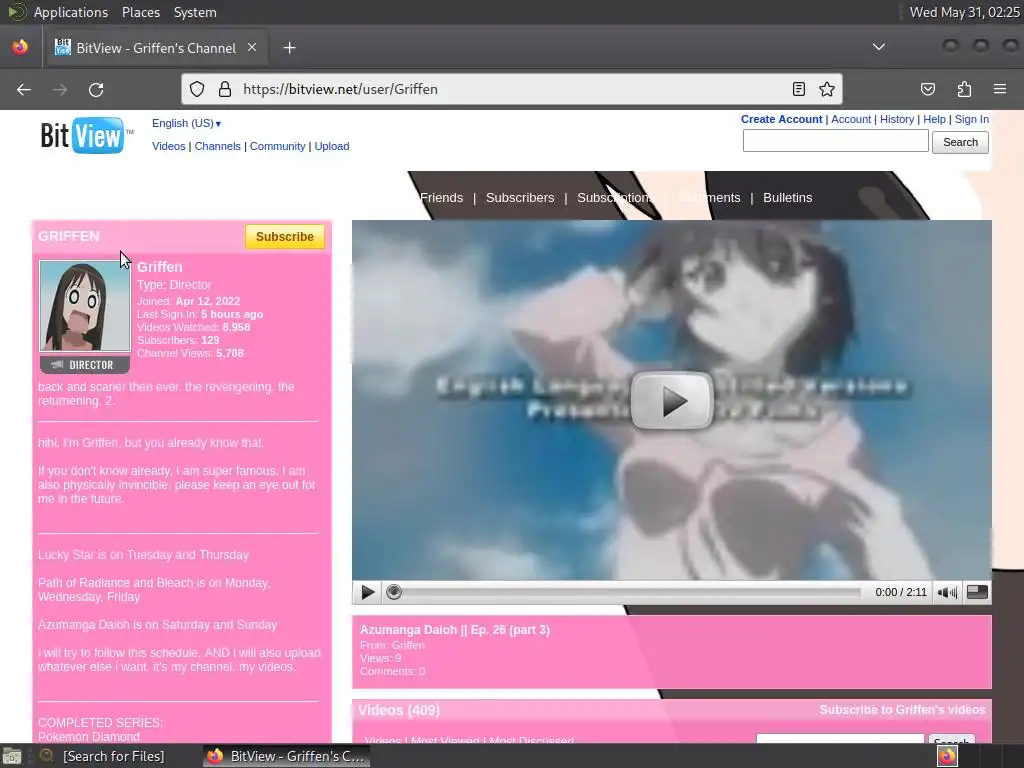Bookmark this page with the star icon
This screenshot has height=768, width=1024.
tap(827, 89)
